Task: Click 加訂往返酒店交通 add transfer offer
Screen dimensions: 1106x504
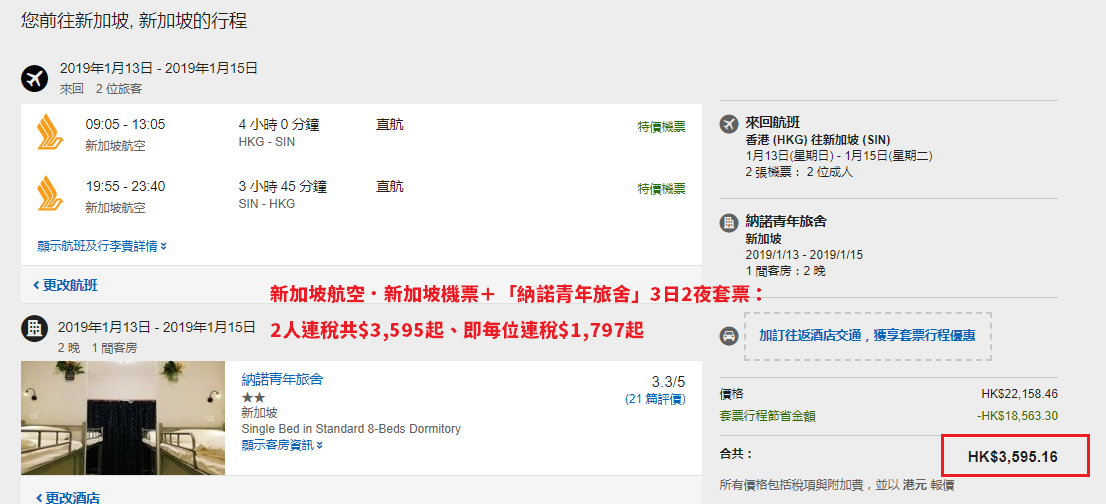Action: [x=867, y=336]
